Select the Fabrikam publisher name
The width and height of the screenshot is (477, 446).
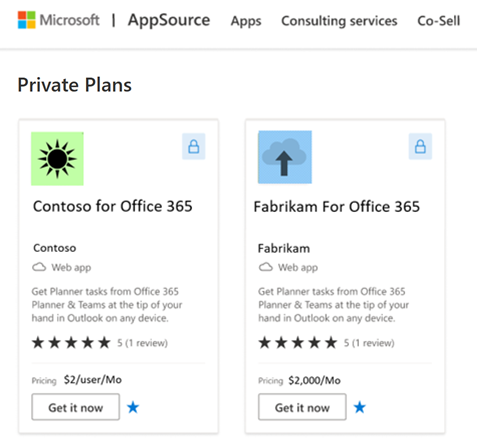(x=284, y=248)
